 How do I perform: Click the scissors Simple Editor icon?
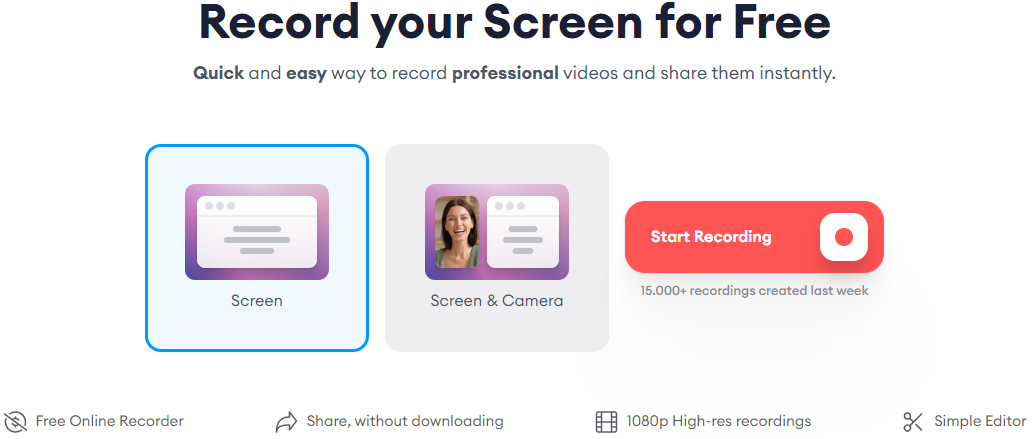[913, 421]
